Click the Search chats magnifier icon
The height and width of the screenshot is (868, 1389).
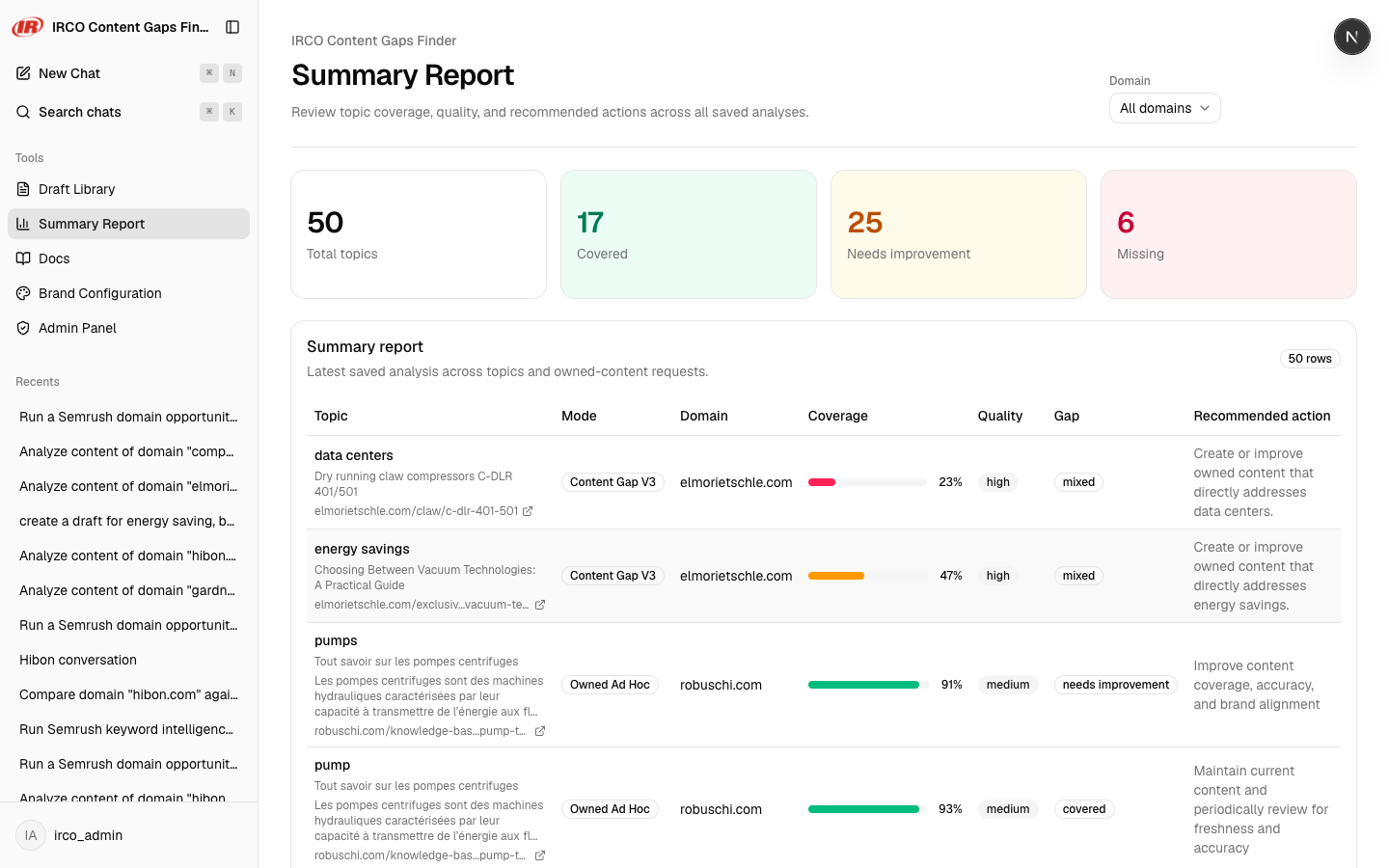click(23, 112)
